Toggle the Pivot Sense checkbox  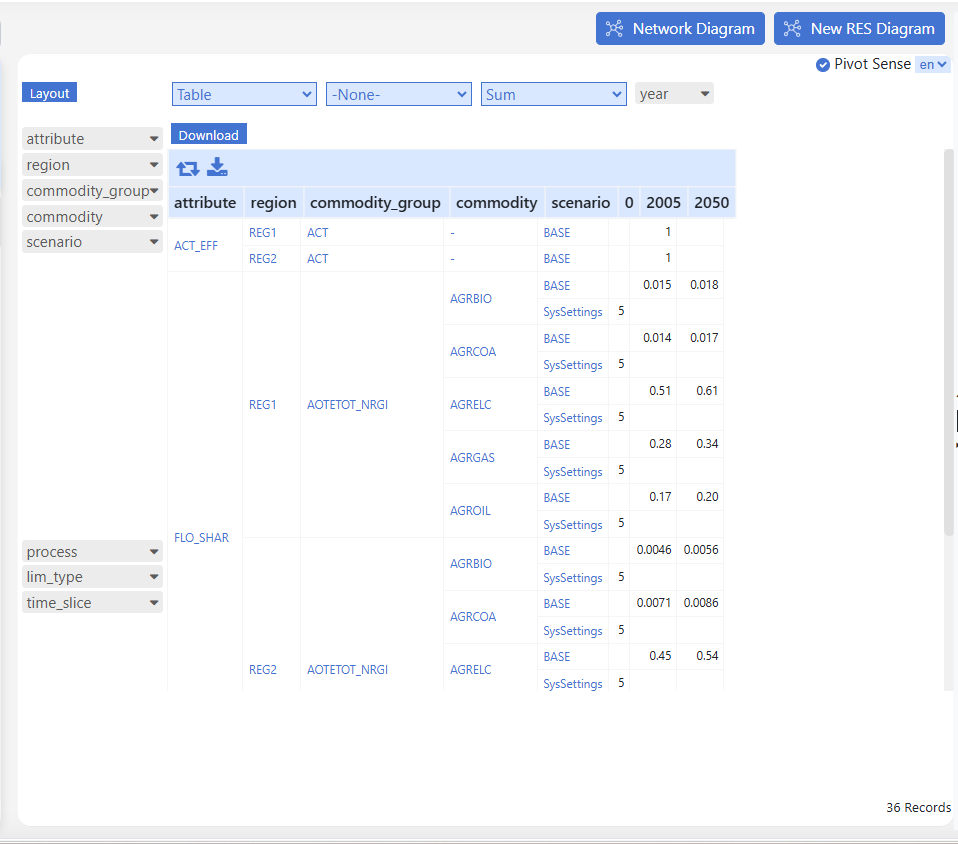pos(822,64)
